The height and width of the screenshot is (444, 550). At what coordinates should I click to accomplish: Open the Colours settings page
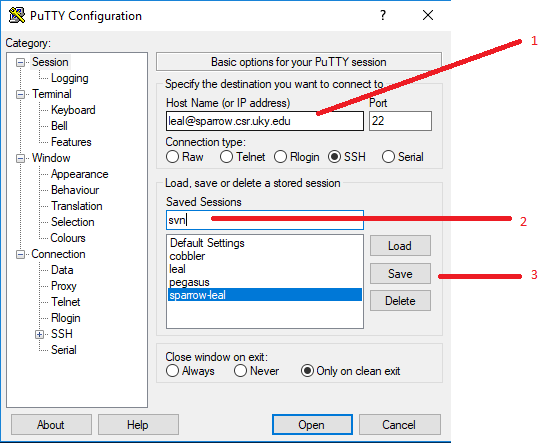[x=68, y=238]
